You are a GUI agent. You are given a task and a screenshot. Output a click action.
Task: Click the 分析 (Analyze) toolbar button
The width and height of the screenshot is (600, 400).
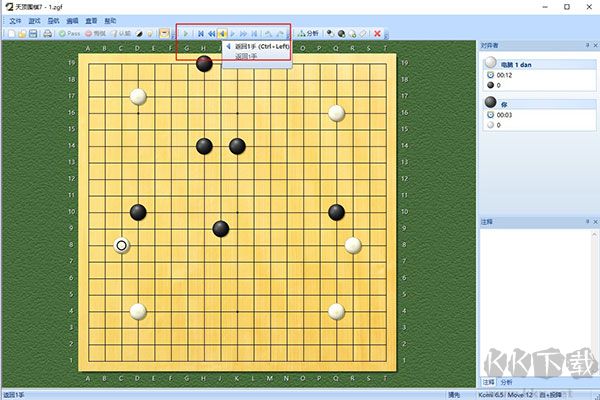308,34
